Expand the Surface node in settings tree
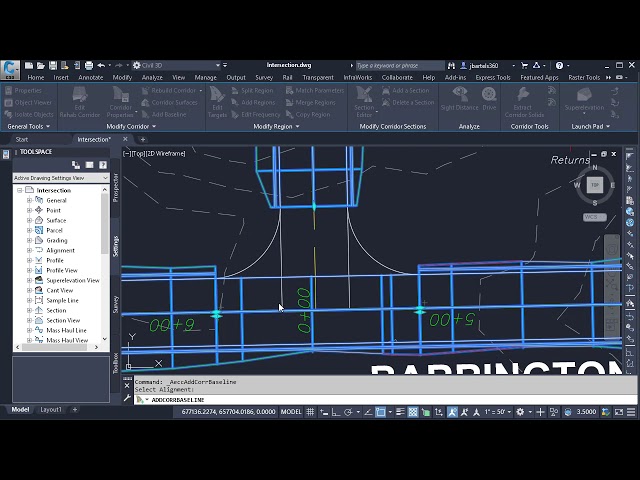Screen dimensions: 640x480 [x=29, y=220]
